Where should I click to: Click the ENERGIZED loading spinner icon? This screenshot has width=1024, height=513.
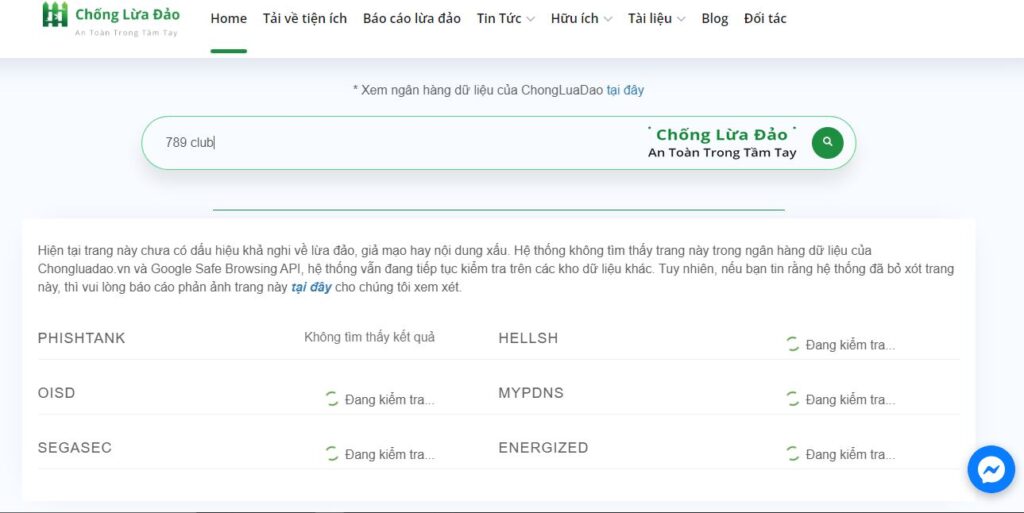pos(793,454)
